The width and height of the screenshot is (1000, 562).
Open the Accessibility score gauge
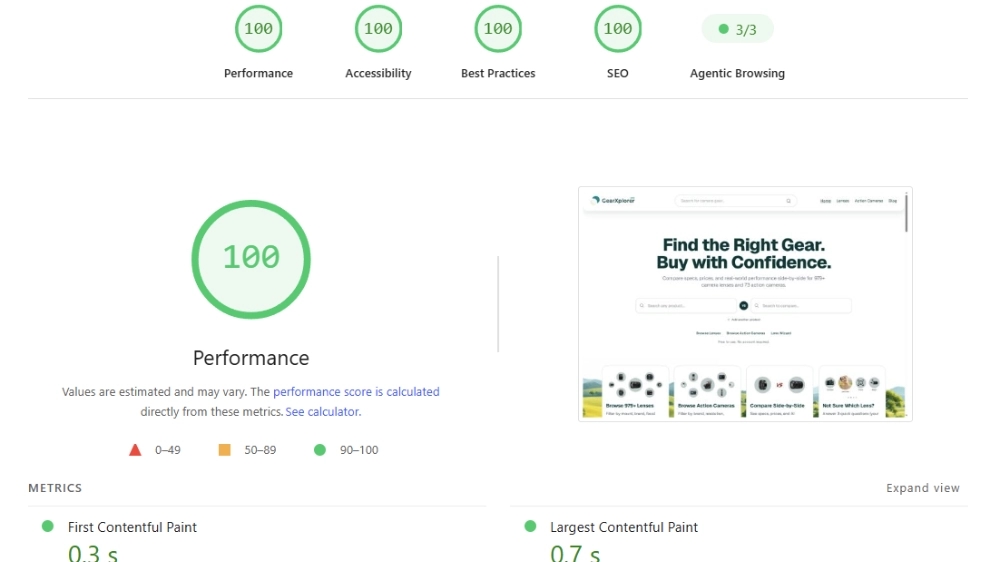coord(378,29)
